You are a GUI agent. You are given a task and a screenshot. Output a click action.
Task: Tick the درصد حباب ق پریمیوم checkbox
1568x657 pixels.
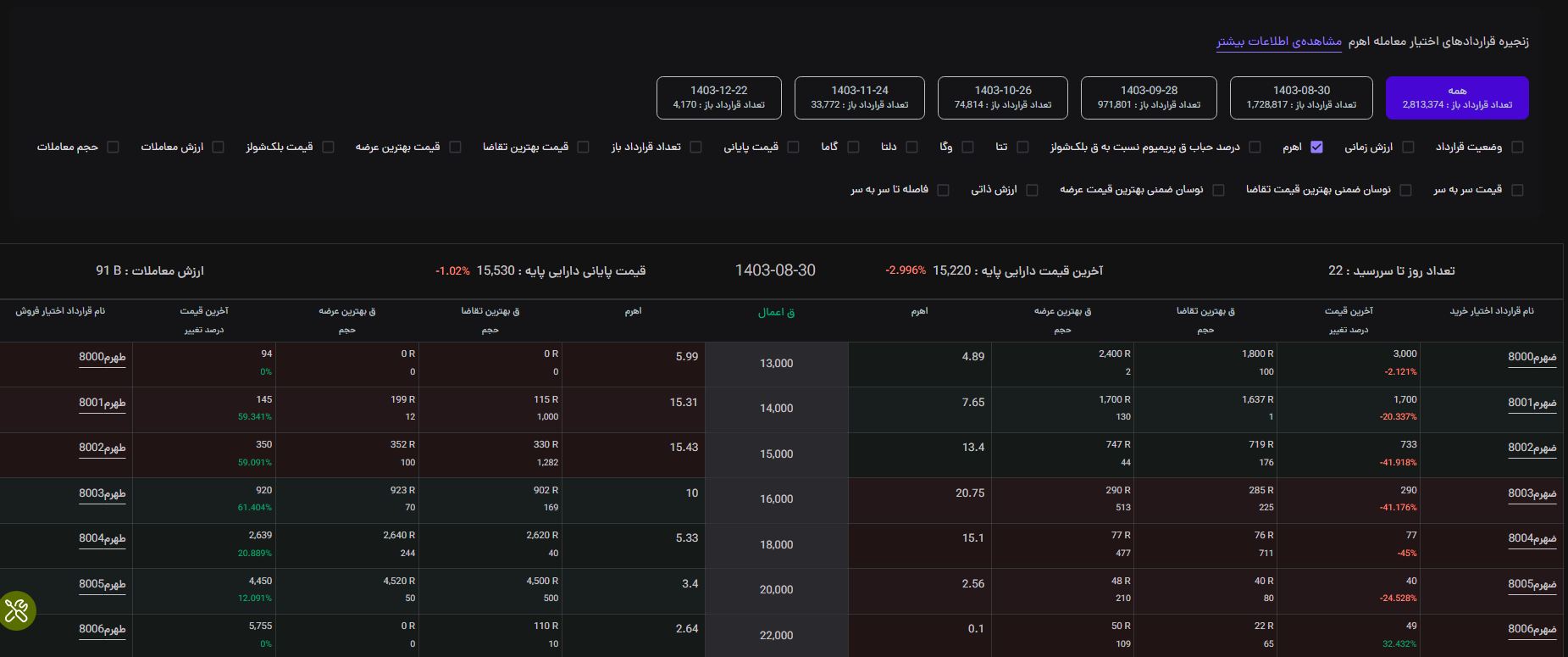point(1255,147)
